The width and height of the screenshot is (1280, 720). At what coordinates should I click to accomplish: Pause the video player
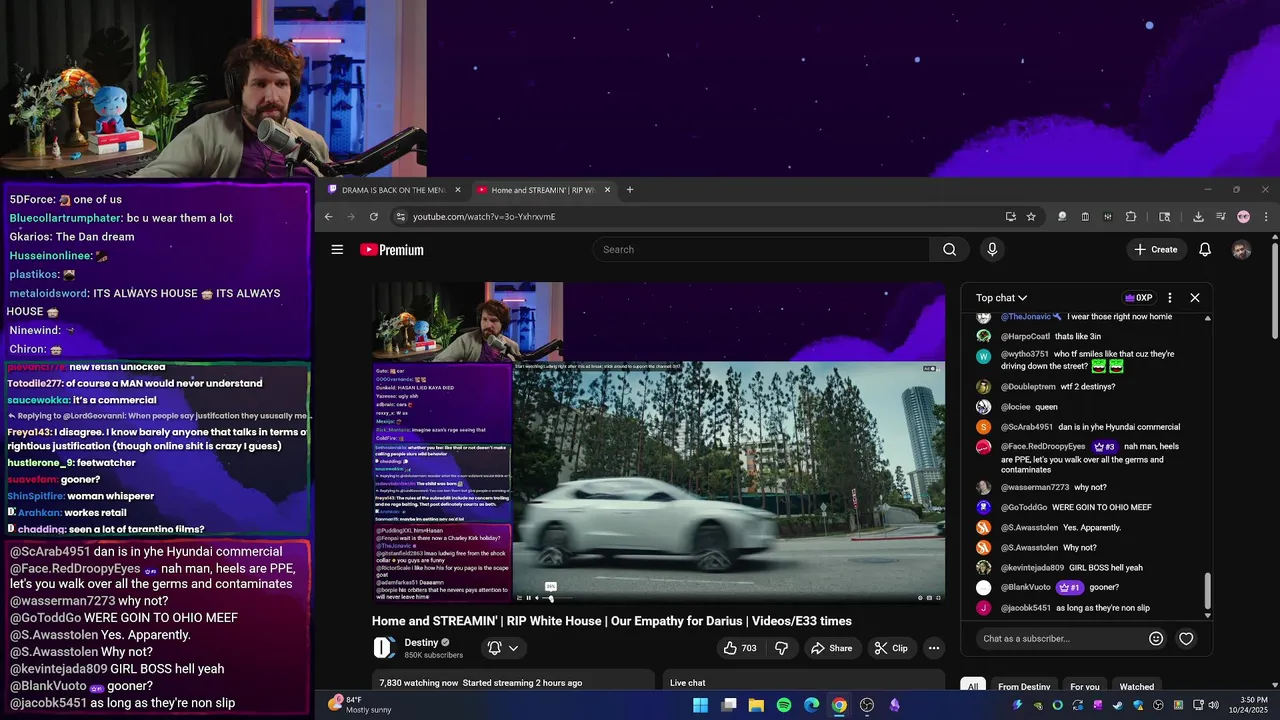tap(528, 598)
